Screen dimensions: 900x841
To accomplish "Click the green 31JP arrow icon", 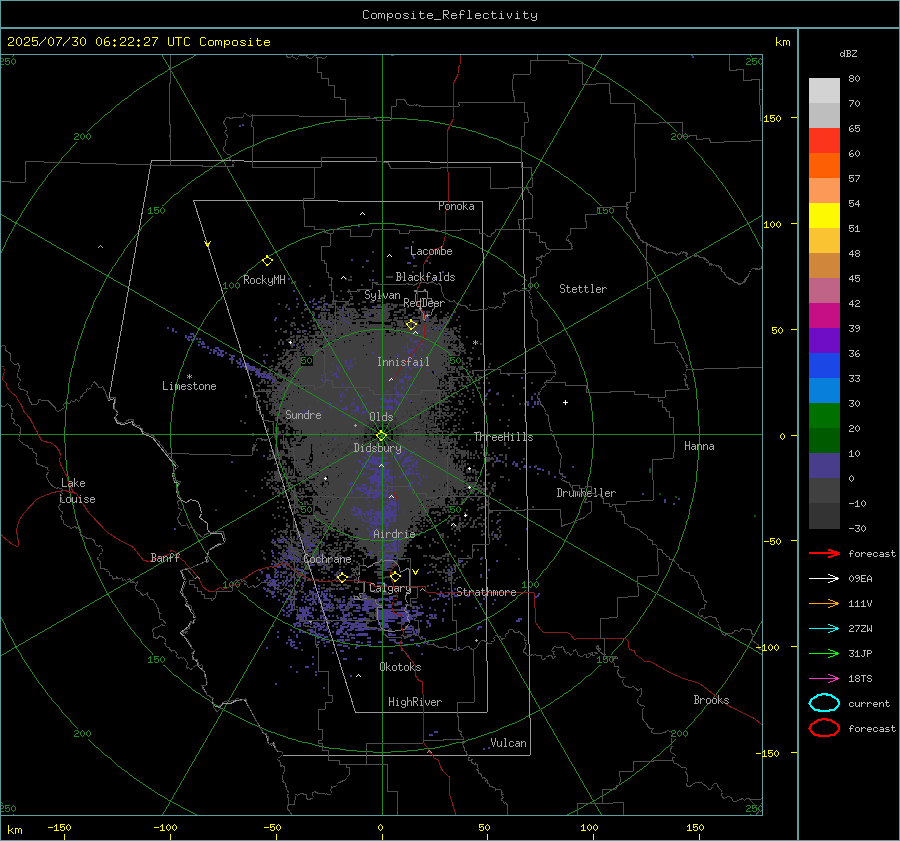I will 824,653.
